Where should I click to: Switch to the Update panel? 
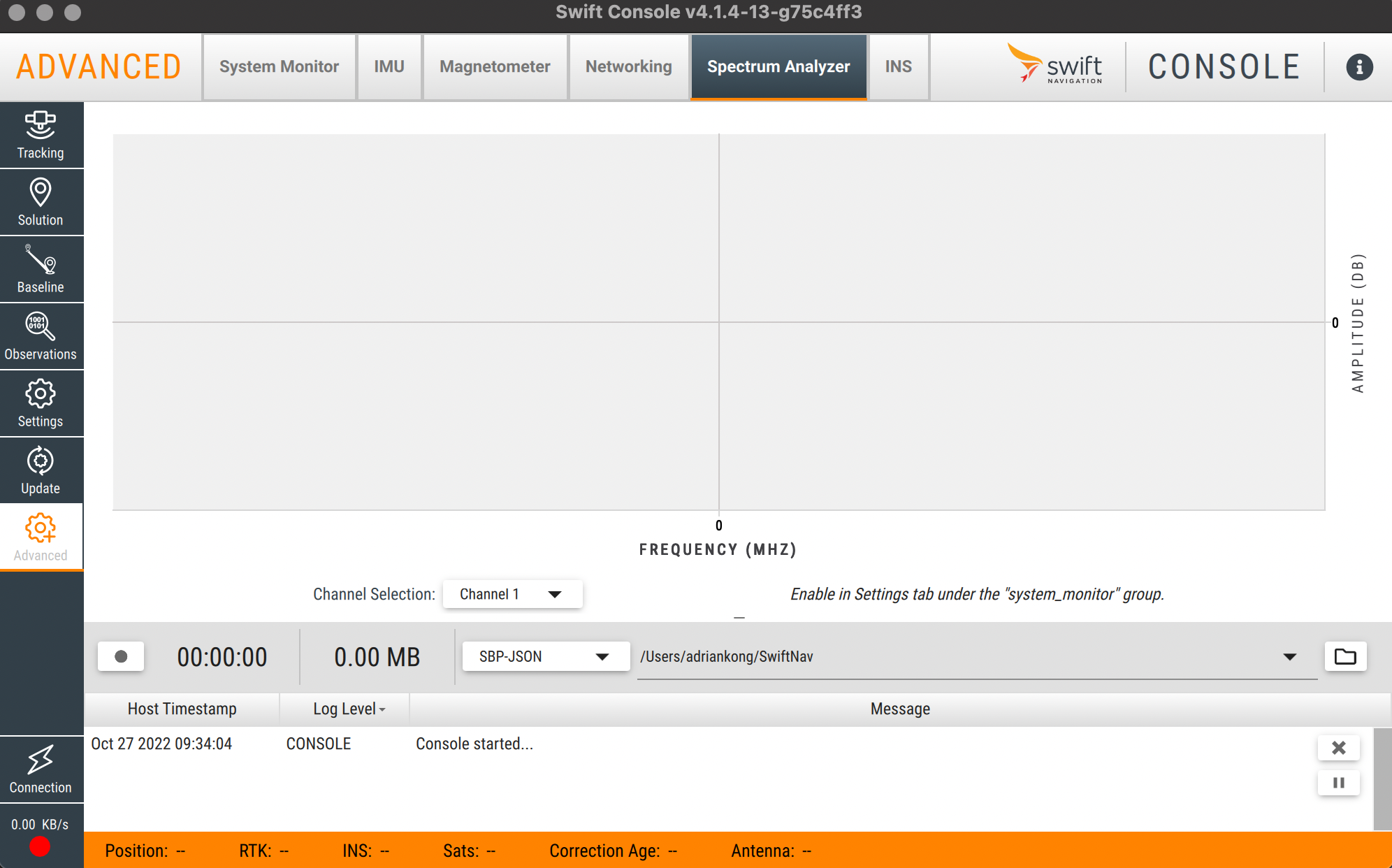click(x=41, y=470)
